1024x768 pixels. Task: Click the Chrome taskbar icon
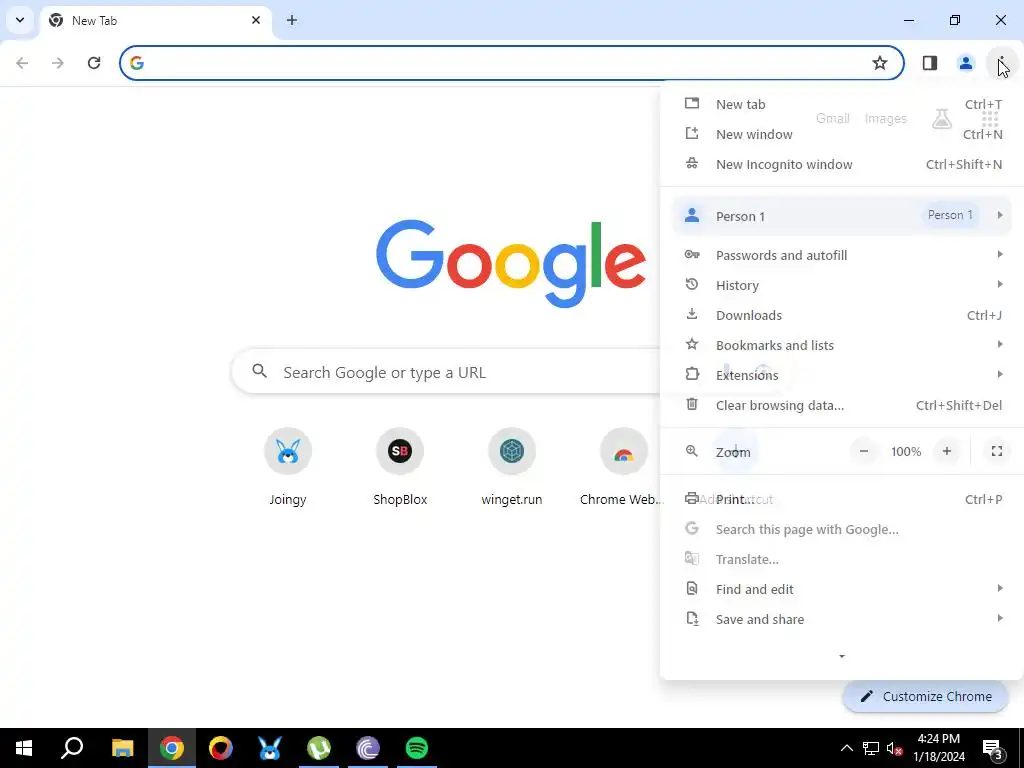click(172, 748)
